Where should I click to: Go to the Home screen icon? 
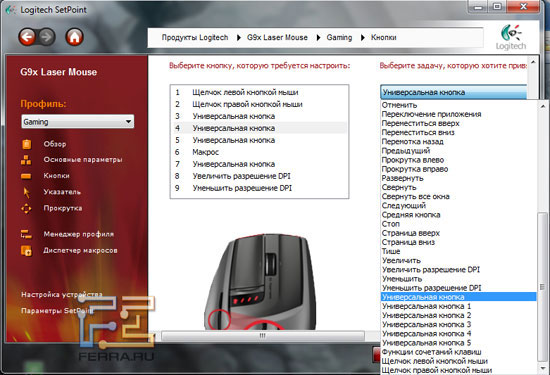74,37
